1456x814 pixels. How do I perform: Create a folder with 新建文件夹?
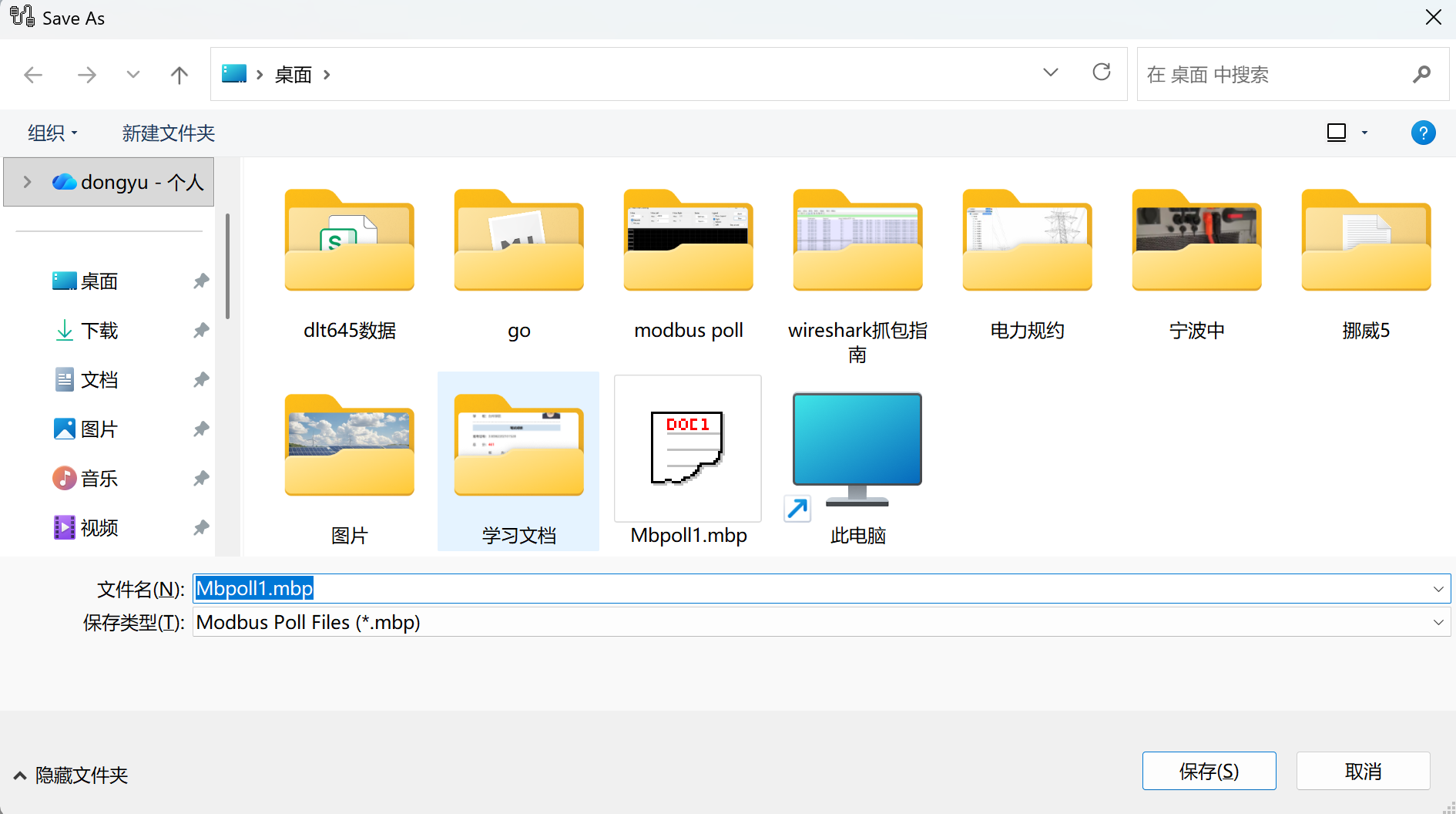point(168,133)
